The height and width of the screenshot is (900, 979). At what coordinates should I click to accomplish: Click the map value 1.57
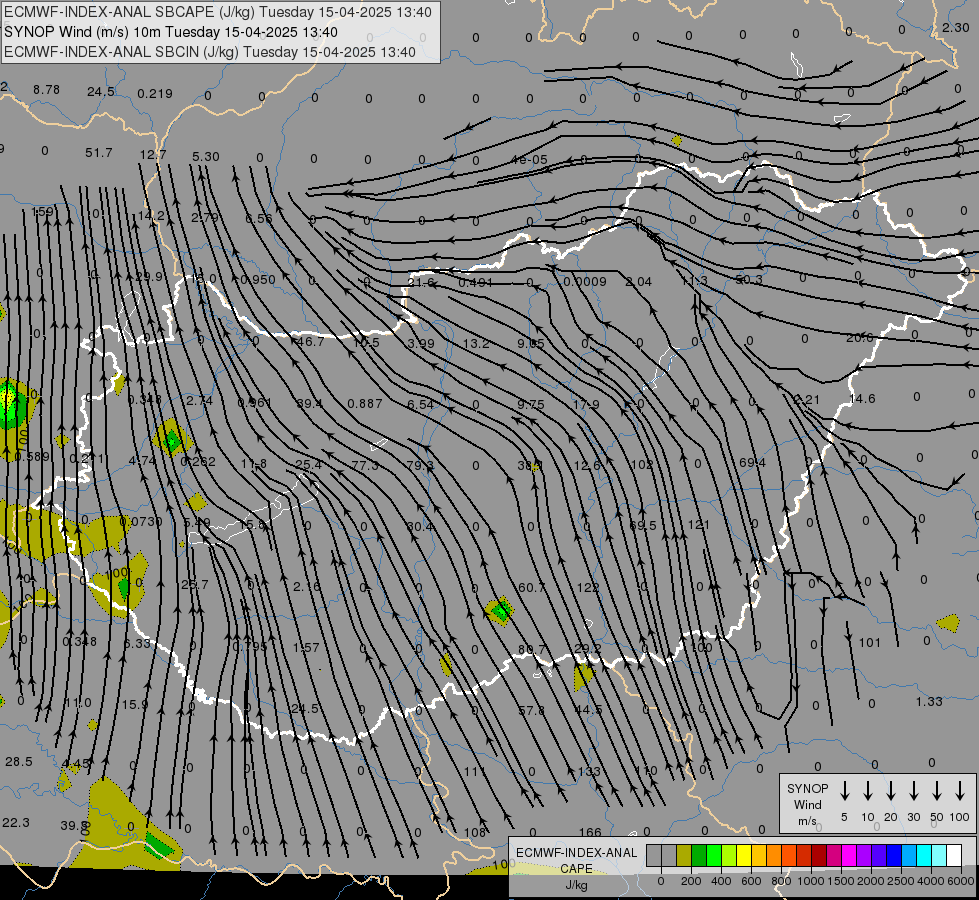click(306, 648)
